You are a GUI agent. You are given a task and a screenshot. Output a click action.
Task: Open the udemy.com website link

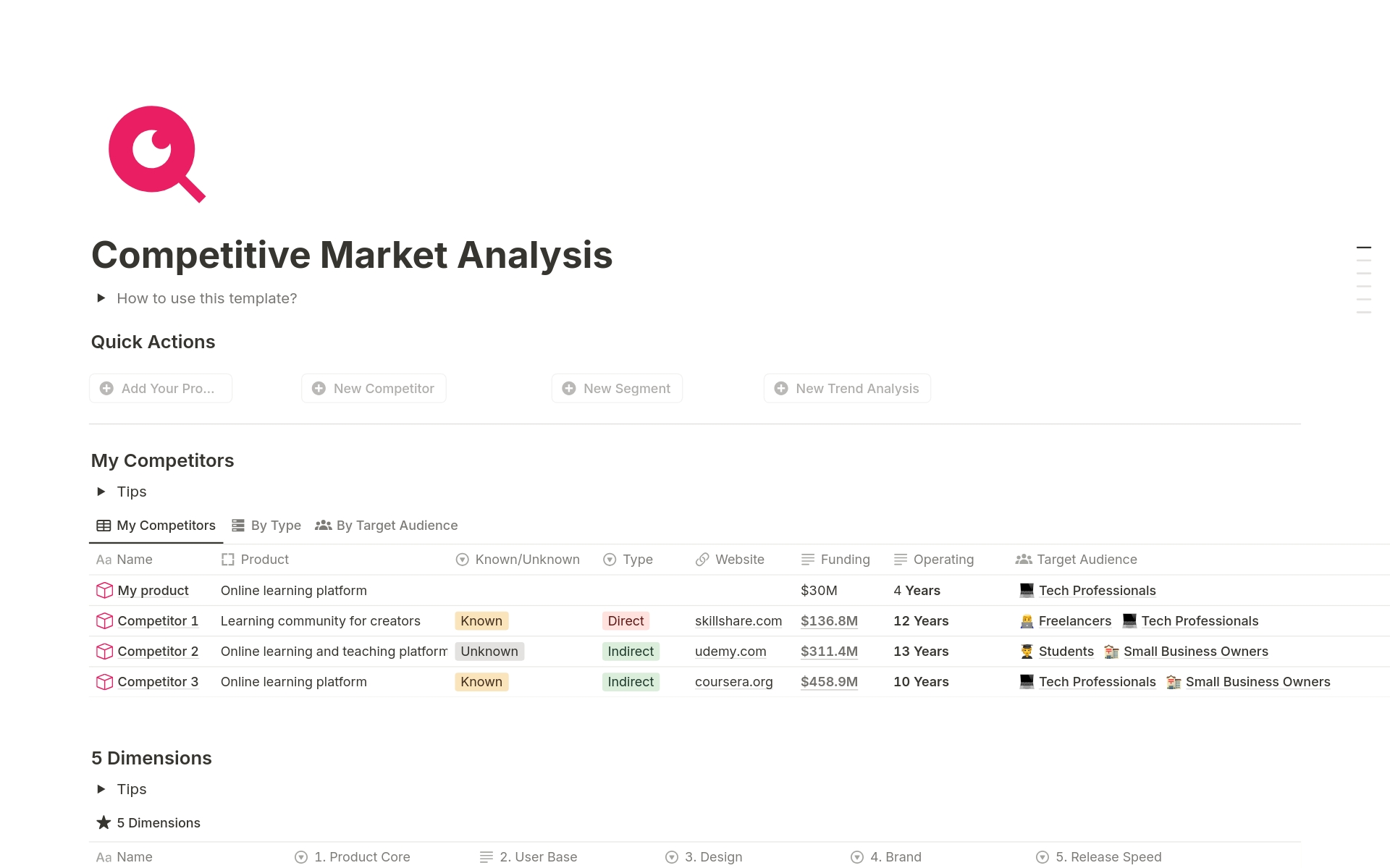tap(730, 651)
